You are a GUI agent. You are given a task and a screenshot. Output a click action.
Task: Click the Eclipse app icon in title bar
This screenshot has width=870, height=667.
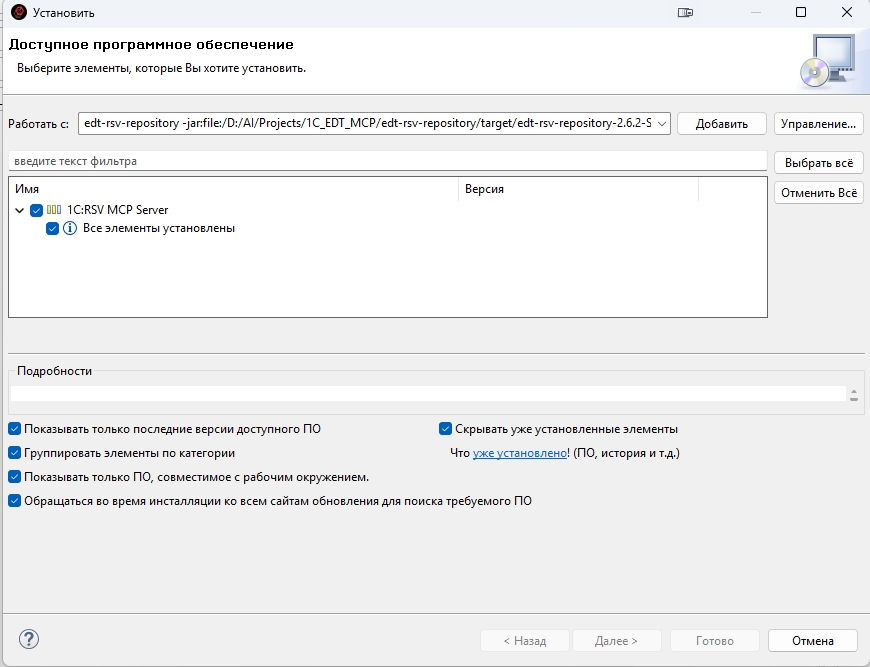[17, 13]
